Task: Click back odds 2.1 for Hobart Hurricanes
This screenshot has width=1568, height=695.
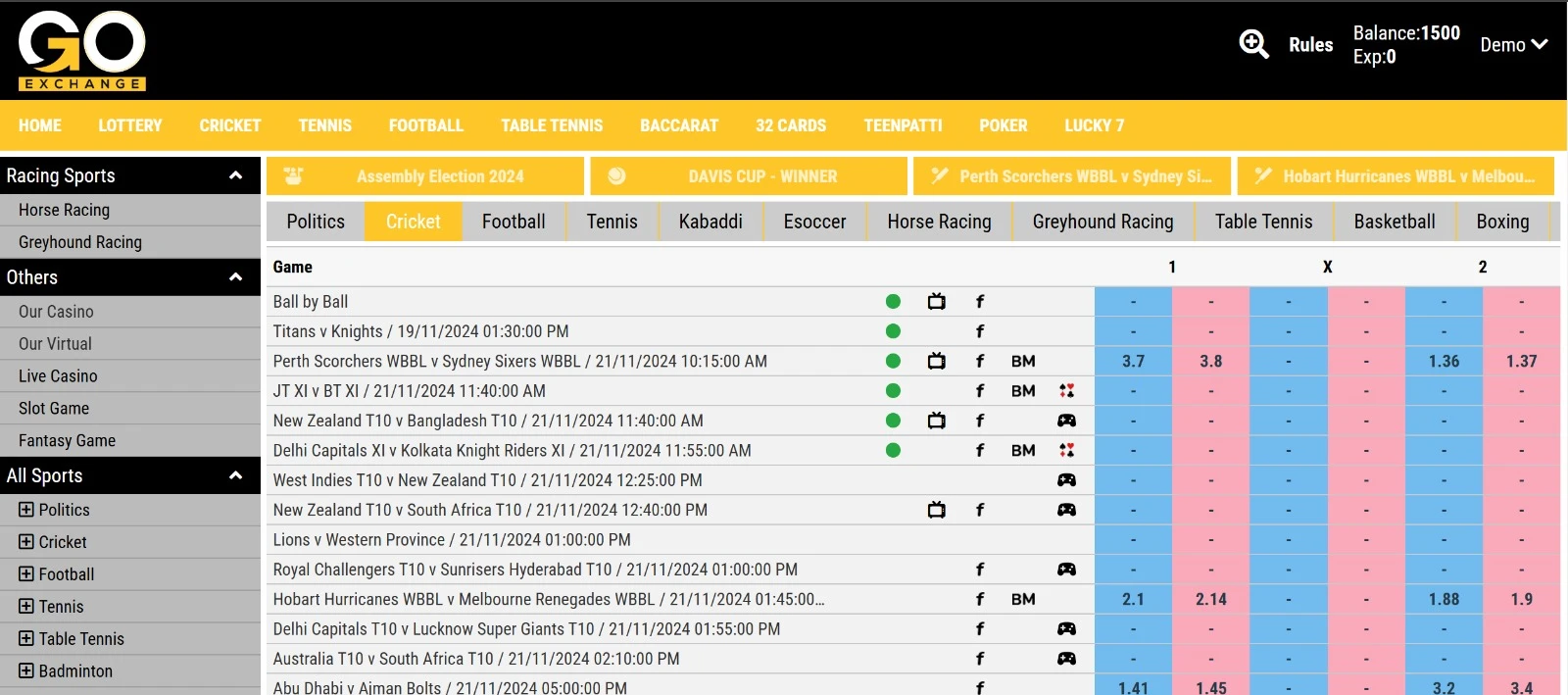Action: pyautogui.click(x=1133, y=599)
